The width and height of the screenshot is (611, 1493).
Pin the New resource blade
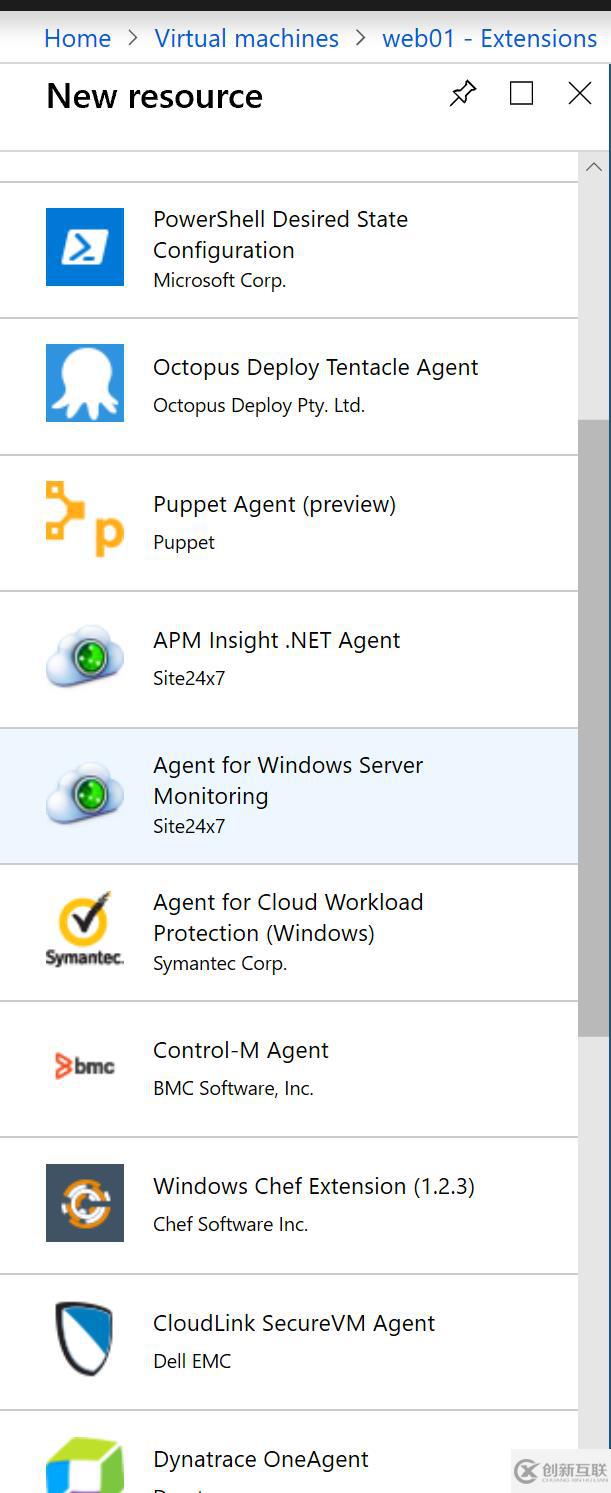462,94
